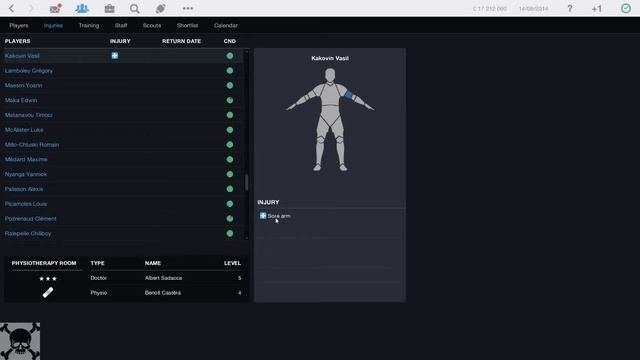
Task: Select player Millo-Chluski Romain
Action: pyautogui.click(x=32, y=144)
